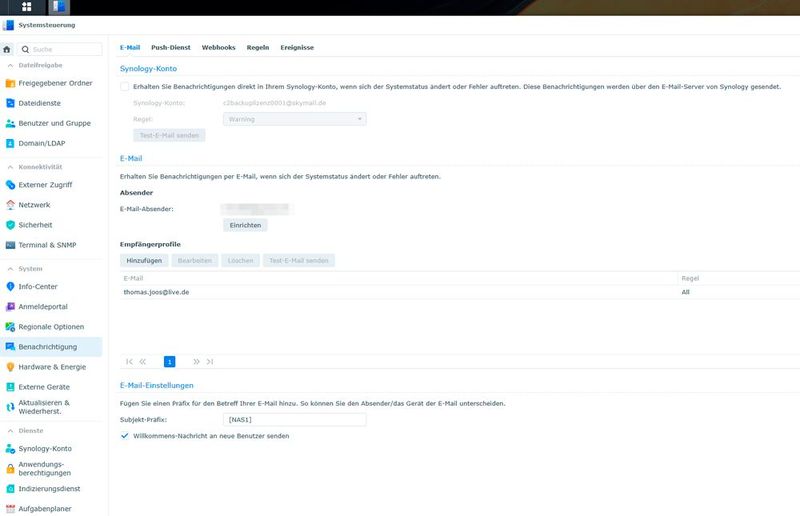Viewport: 800px width, 516px height.
Task: Click the E-Mail column header
Action: click(x=399, y=278)
